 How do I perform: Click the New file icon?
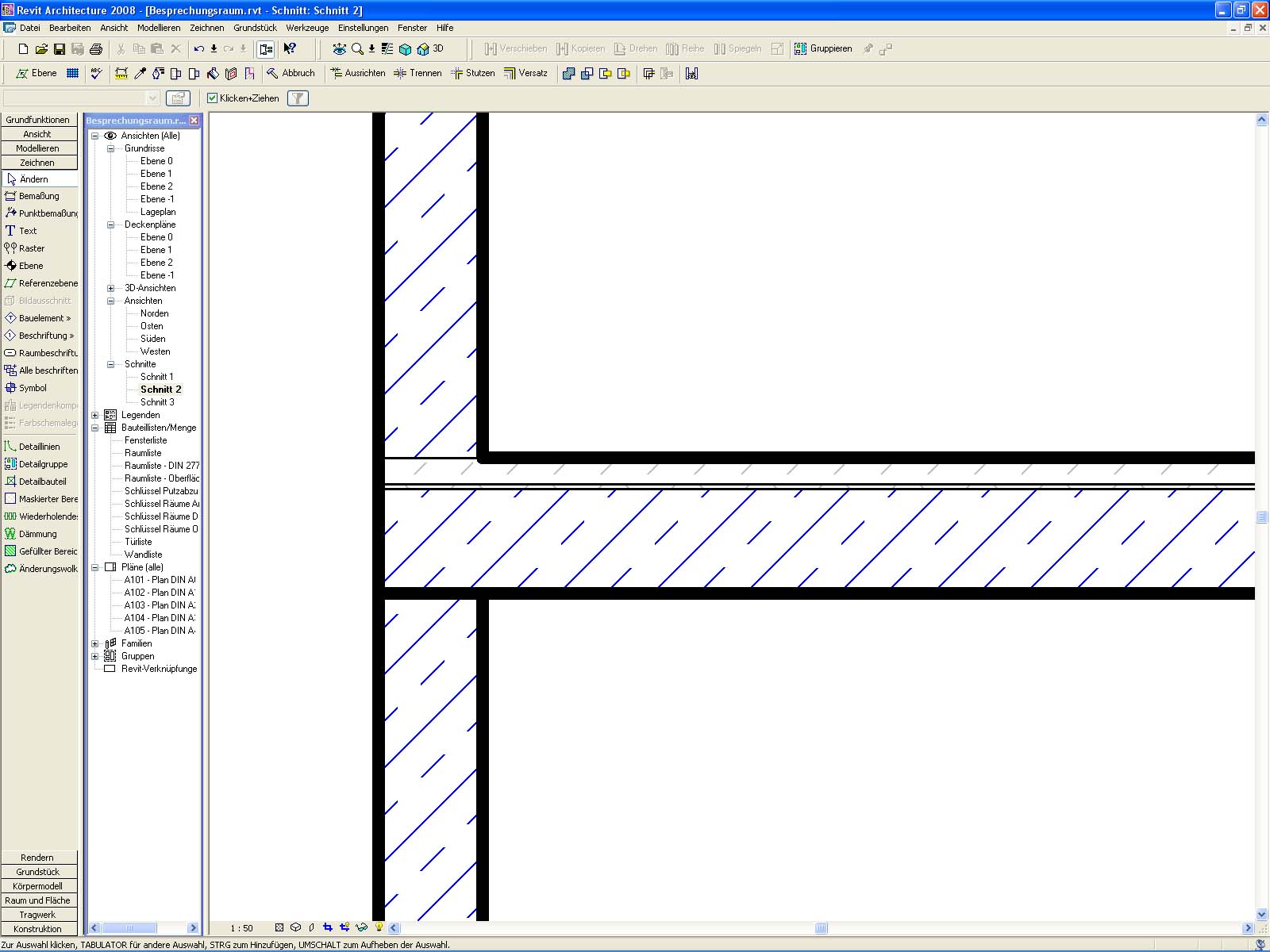pos(23,49)
